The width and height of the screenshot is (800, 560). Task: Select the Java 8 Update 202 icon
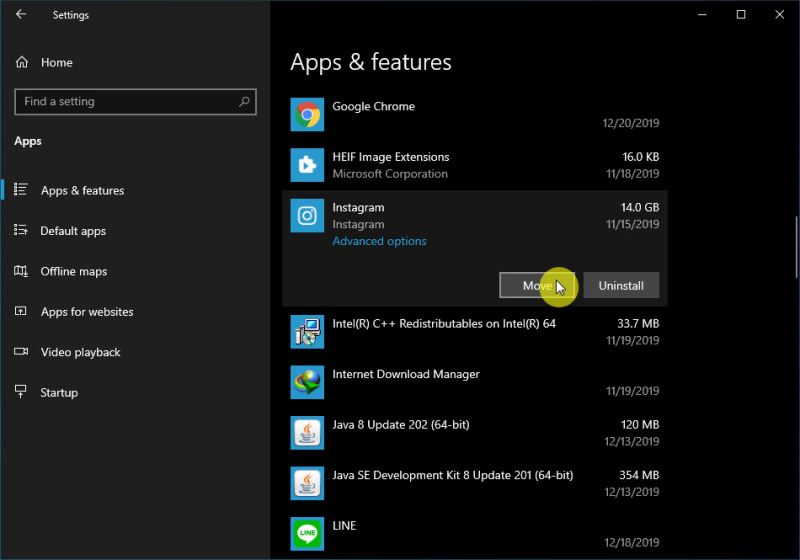coord(307,433)
